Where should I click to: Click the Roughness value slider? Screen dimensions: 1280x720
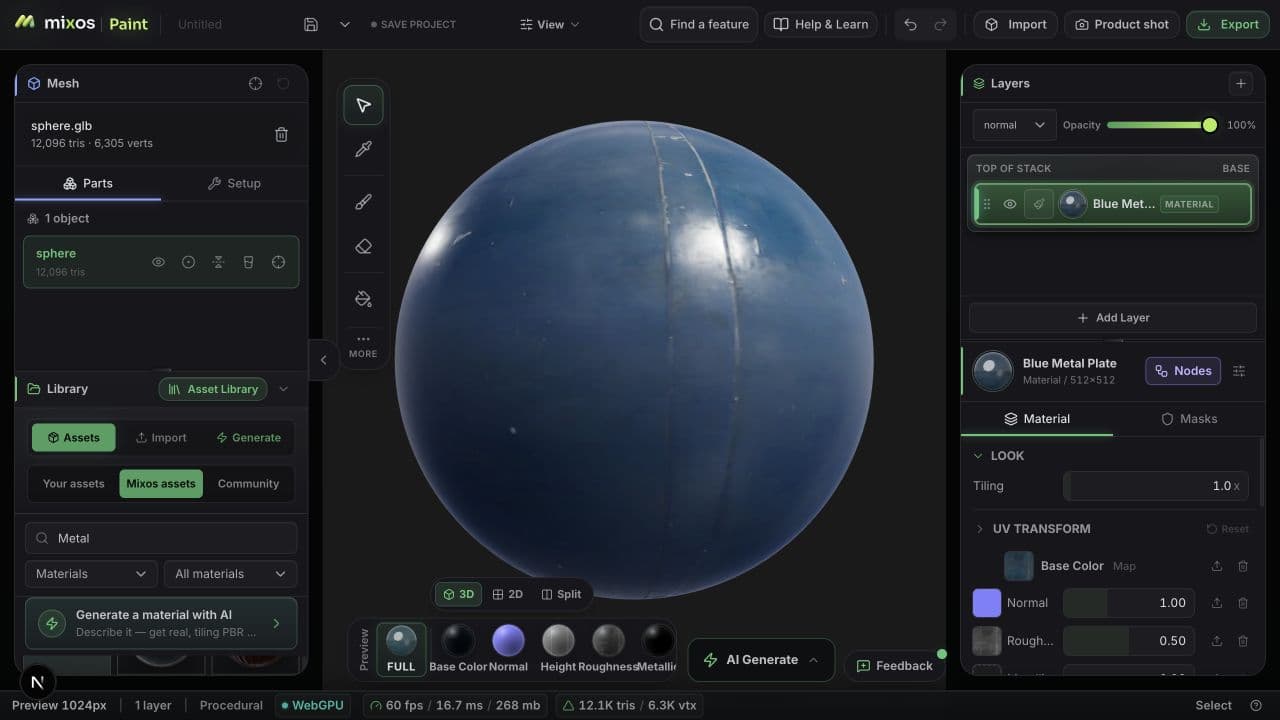coord(1128,641)
